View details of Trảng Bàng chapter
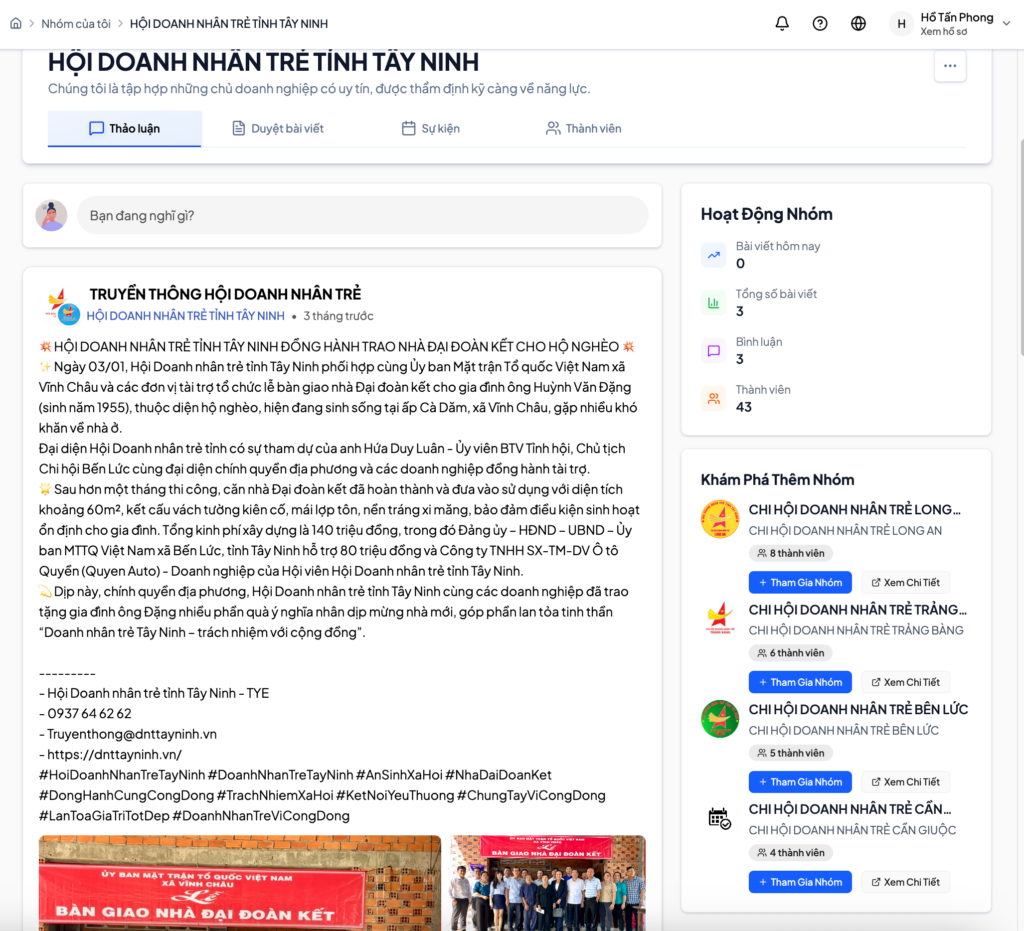This screenshot has width=1024, height=931. pyautogui.click(x=905, y=682)
